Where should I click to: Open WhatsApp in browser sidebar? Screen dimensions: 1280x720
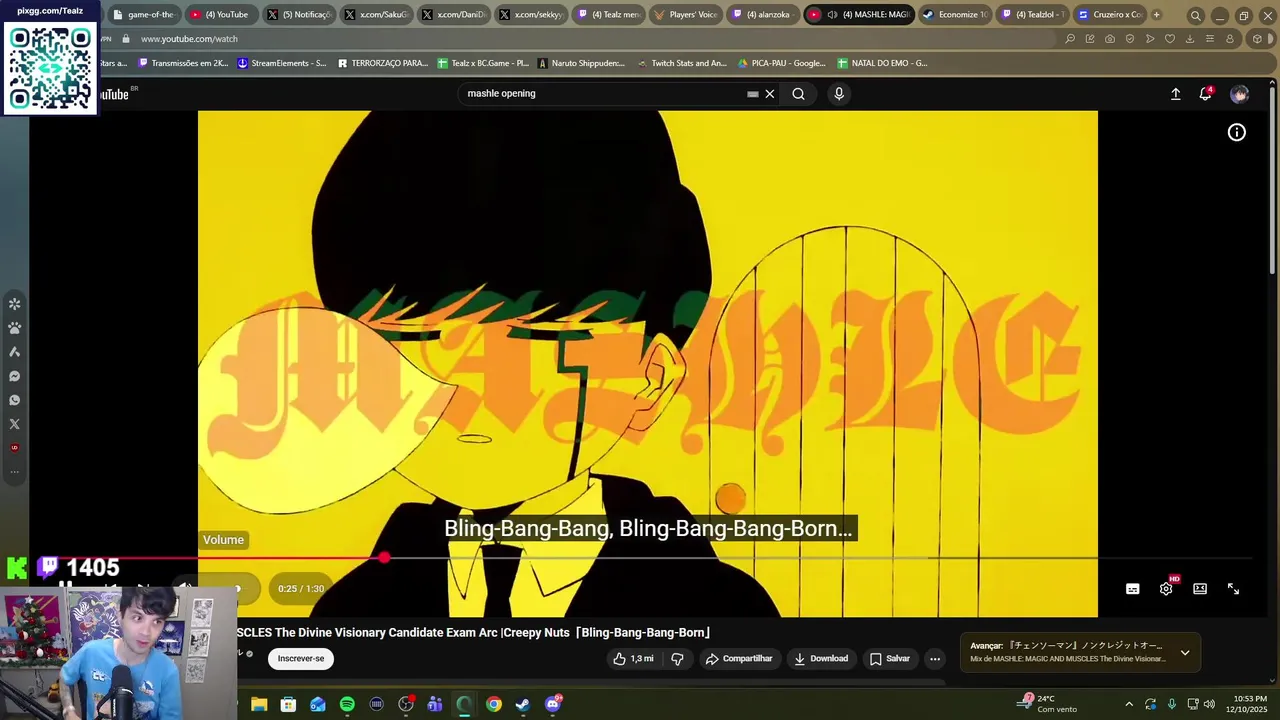pos(14,401)
